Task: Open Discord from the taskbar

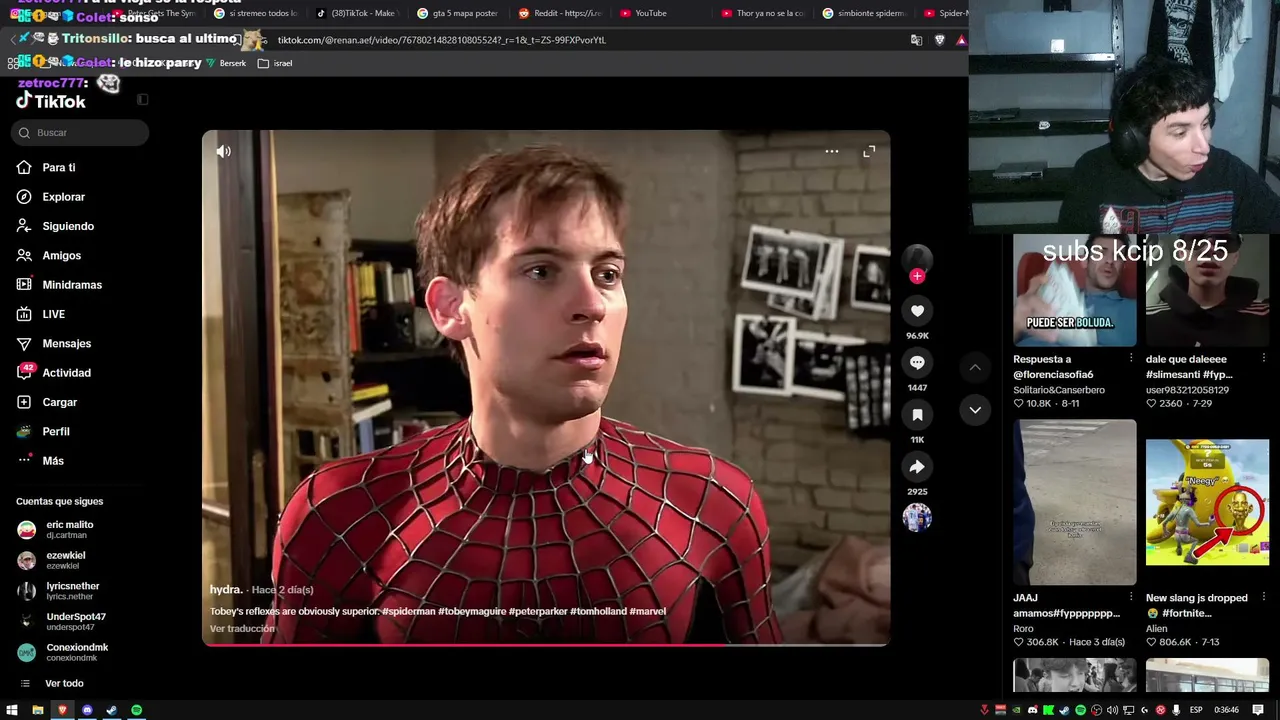Action: tap(87, 710)
